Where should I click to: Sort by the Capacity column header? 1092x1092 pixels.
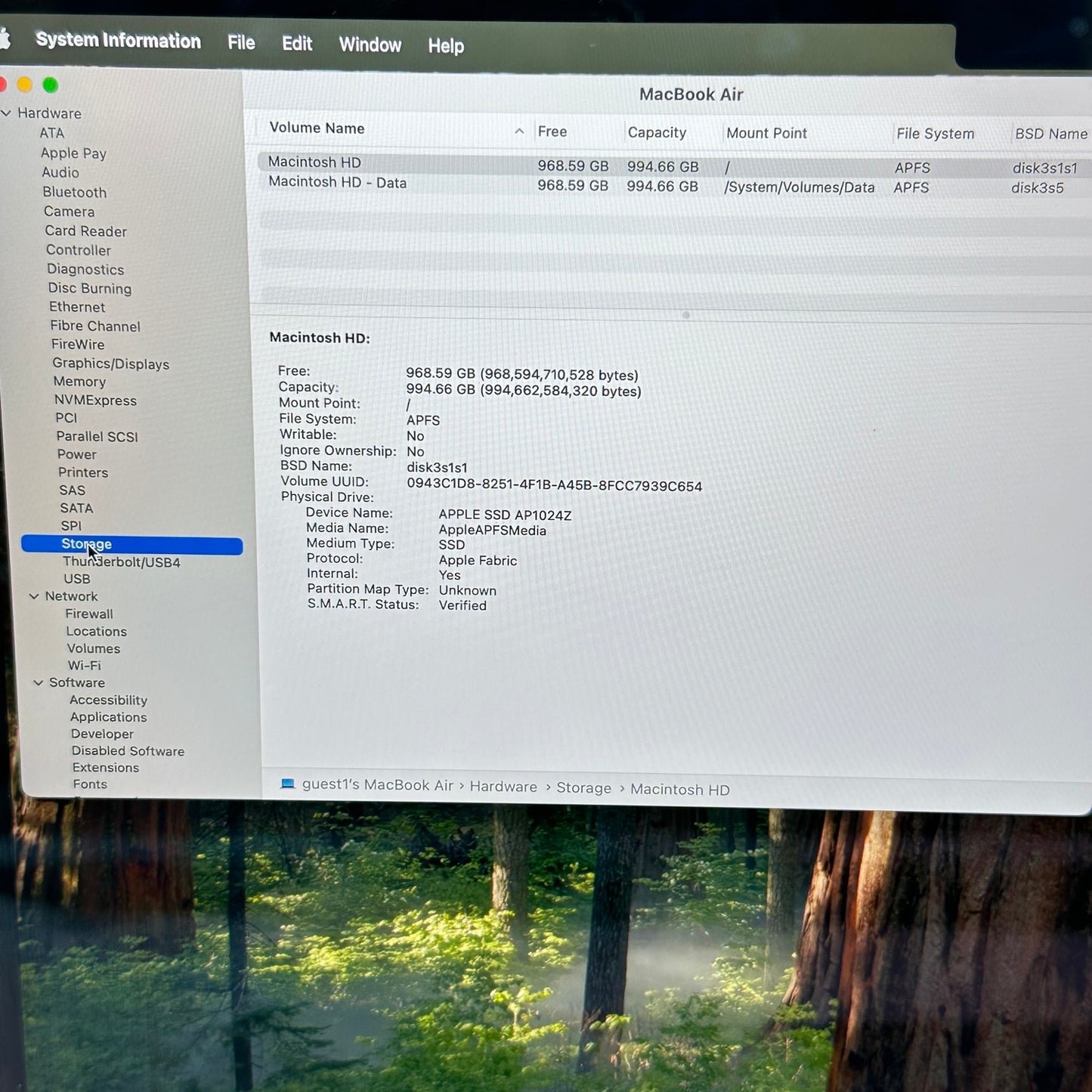(657, 132)
